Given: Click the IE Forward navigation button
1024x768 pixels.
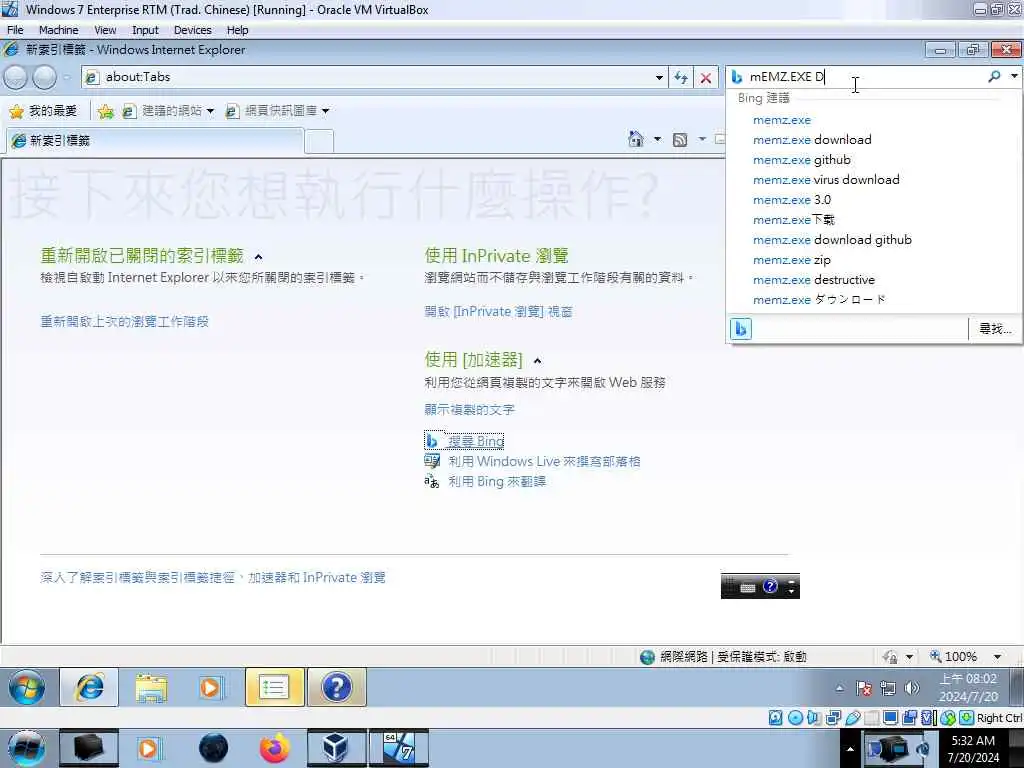Looking at the screenshot, I should point(44,78).
